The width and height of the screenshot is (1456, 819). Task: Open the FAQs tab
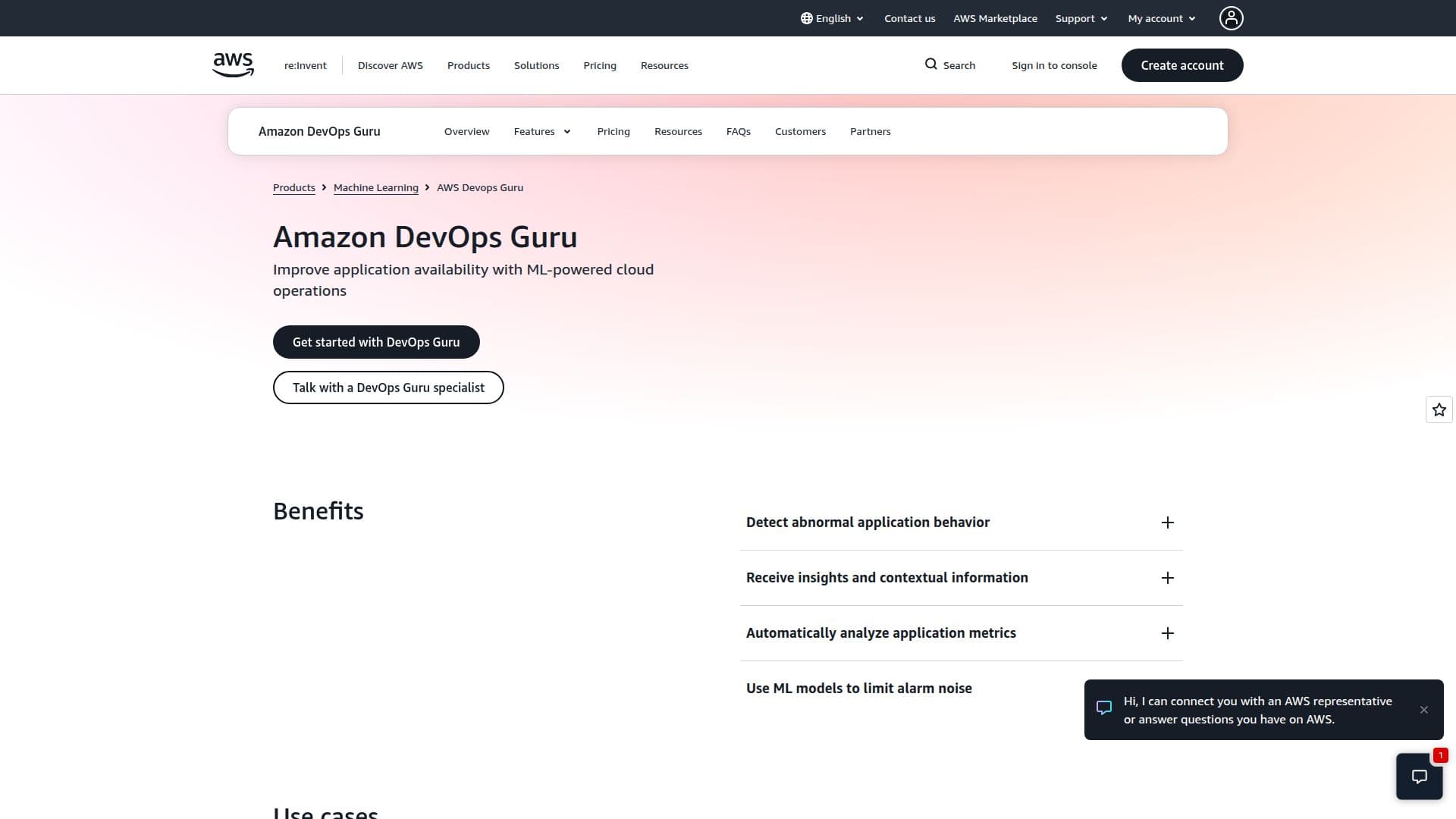pyautogui.click(x=738, y=132)
